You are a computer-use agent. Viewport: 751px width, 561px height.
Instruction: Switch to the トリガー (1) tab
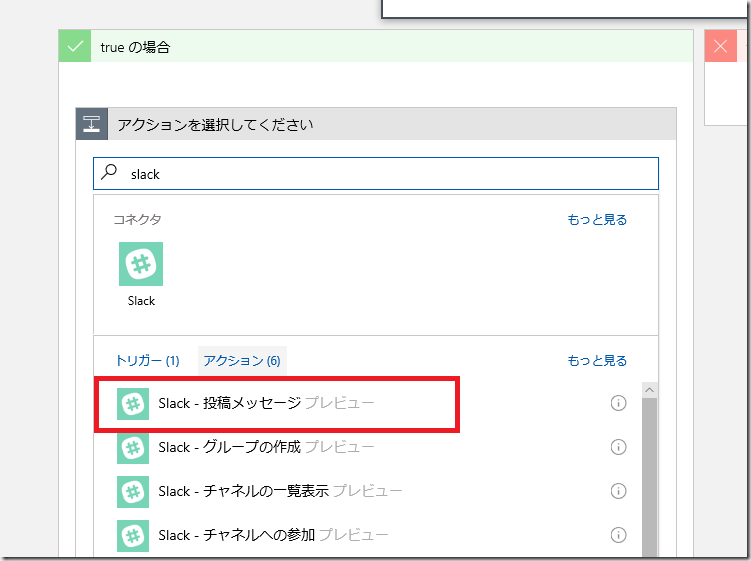[x=148, y=360]
